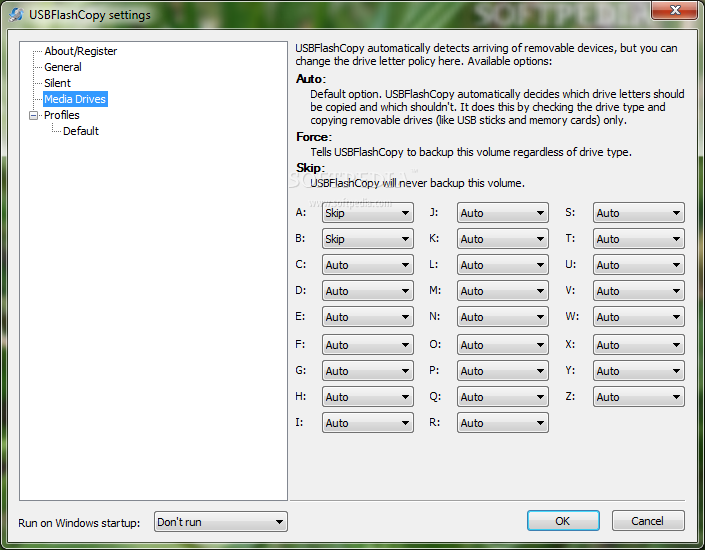Open drive T: policy dropdown
The image size is (705, 550).
point(639,239)
